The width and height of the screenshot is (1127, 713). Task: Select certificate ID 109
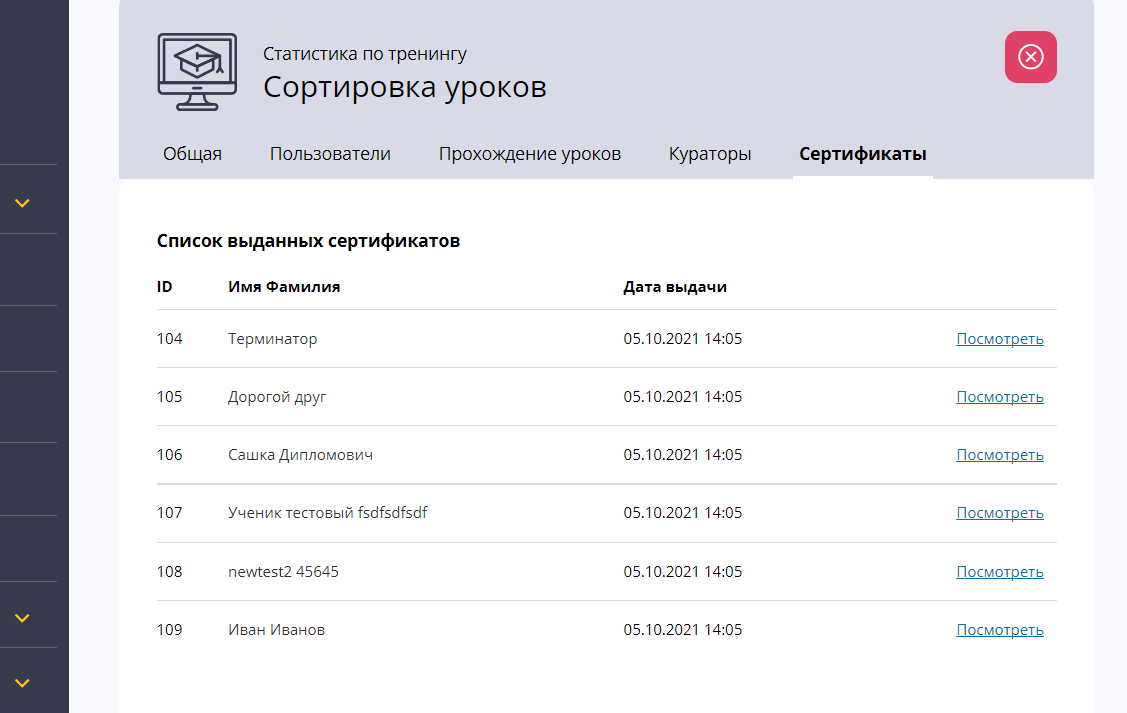[170, 630]
